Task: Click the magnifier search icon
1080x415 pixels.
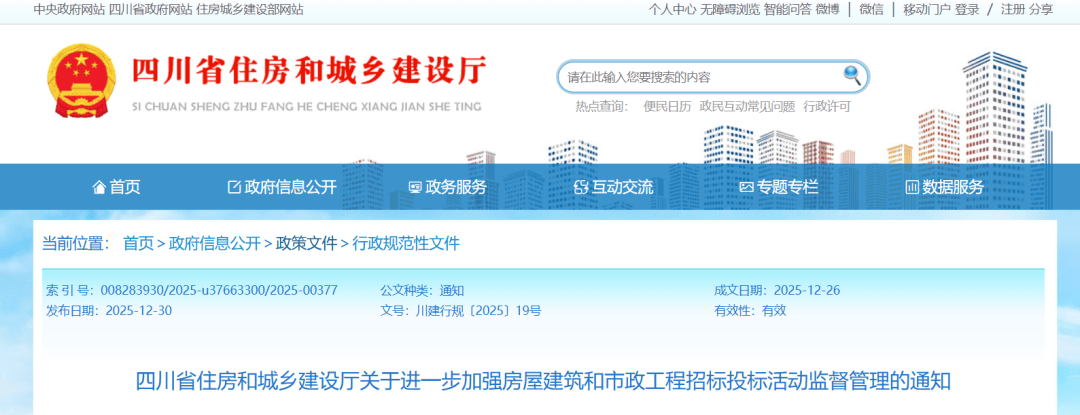Action: point(852,75)
